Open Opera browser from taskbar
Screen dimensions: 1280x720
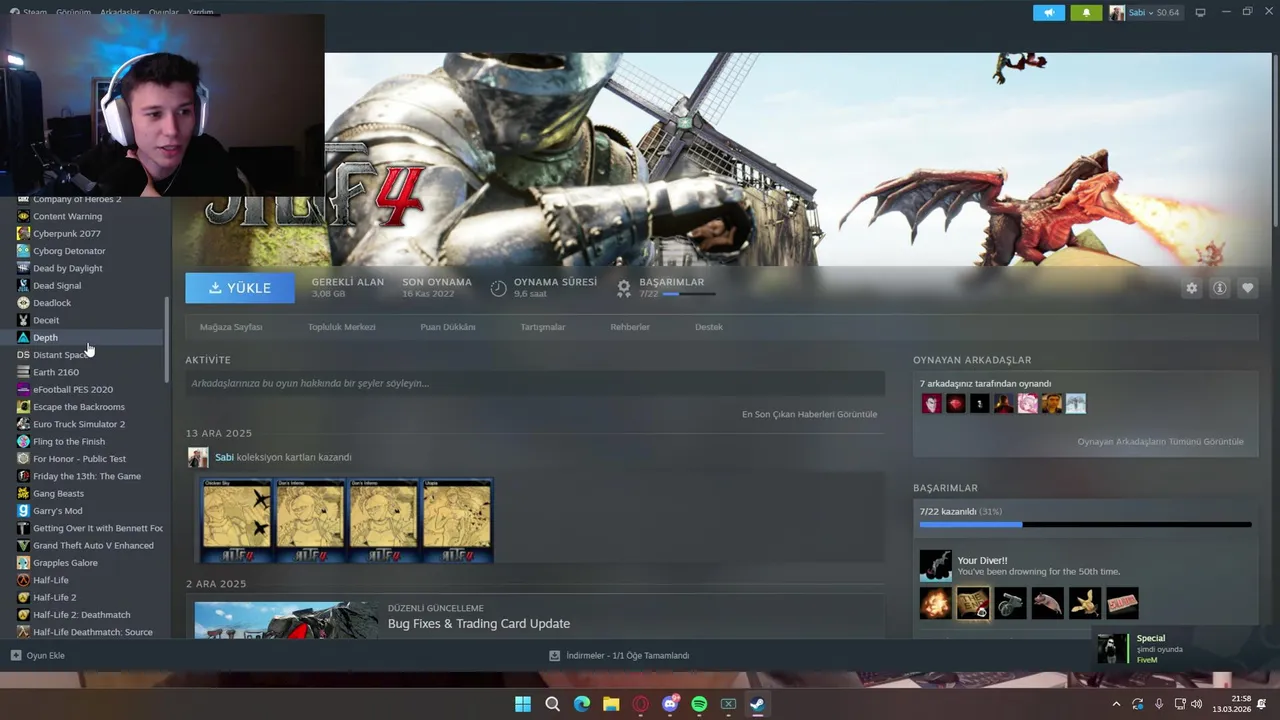click(641, 704)
